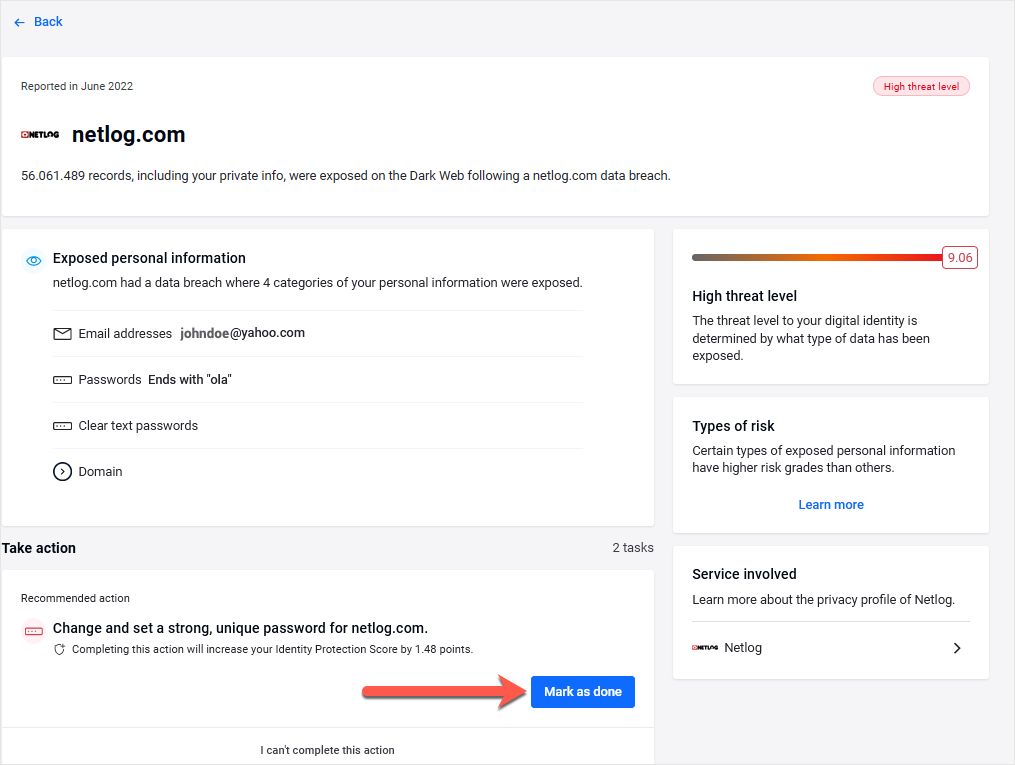
Task: Click the shield icon beside Identity Protection Score
Action: pyautogui.click(x=60, y=649)
